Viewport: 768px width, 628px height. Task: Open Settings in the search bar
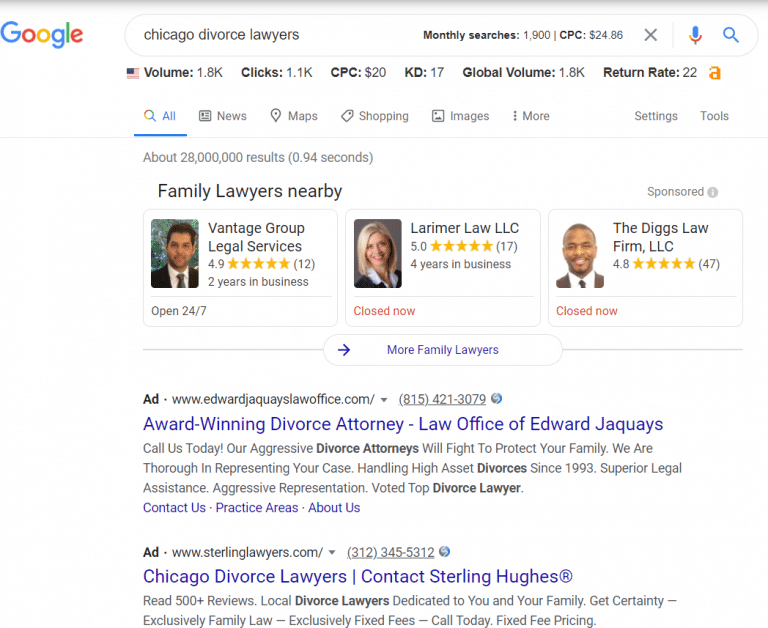tap(656, 116)
